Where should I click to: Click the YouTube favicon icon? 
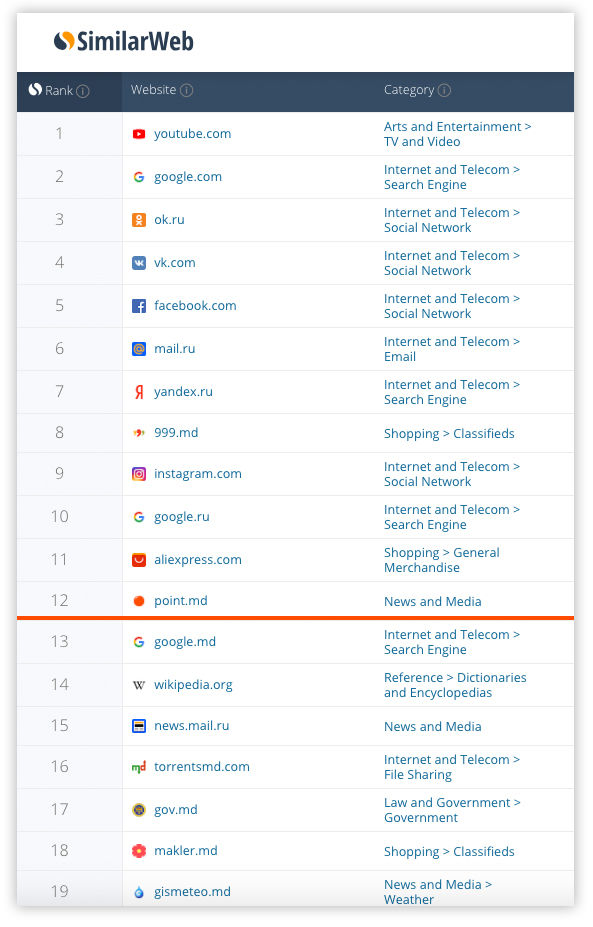(139, 134)
